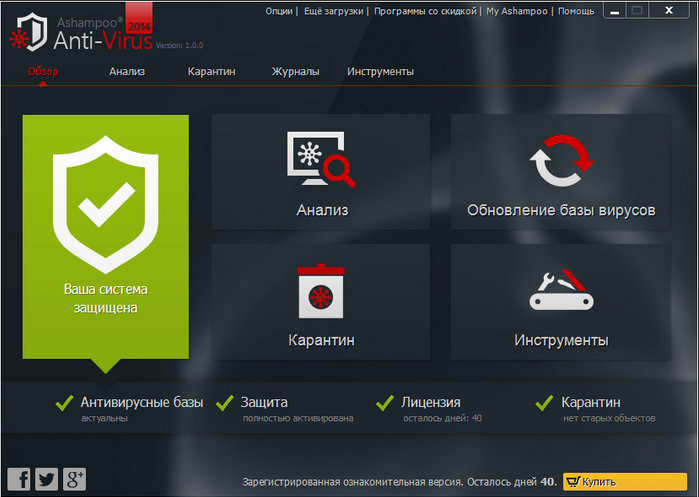Open Программы со скидкой link
The image size is (699, 497).
click(425, 11)
